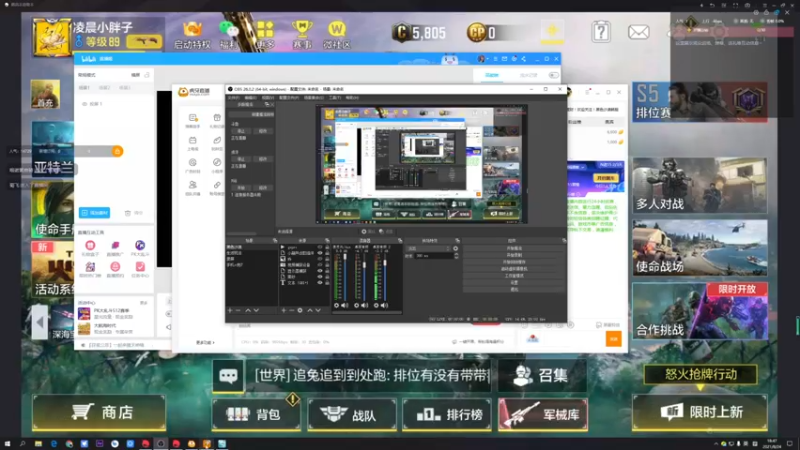This screenshot has height=450, width=800.
Task: Open scene transition properties gear
Action: [456, 248]
